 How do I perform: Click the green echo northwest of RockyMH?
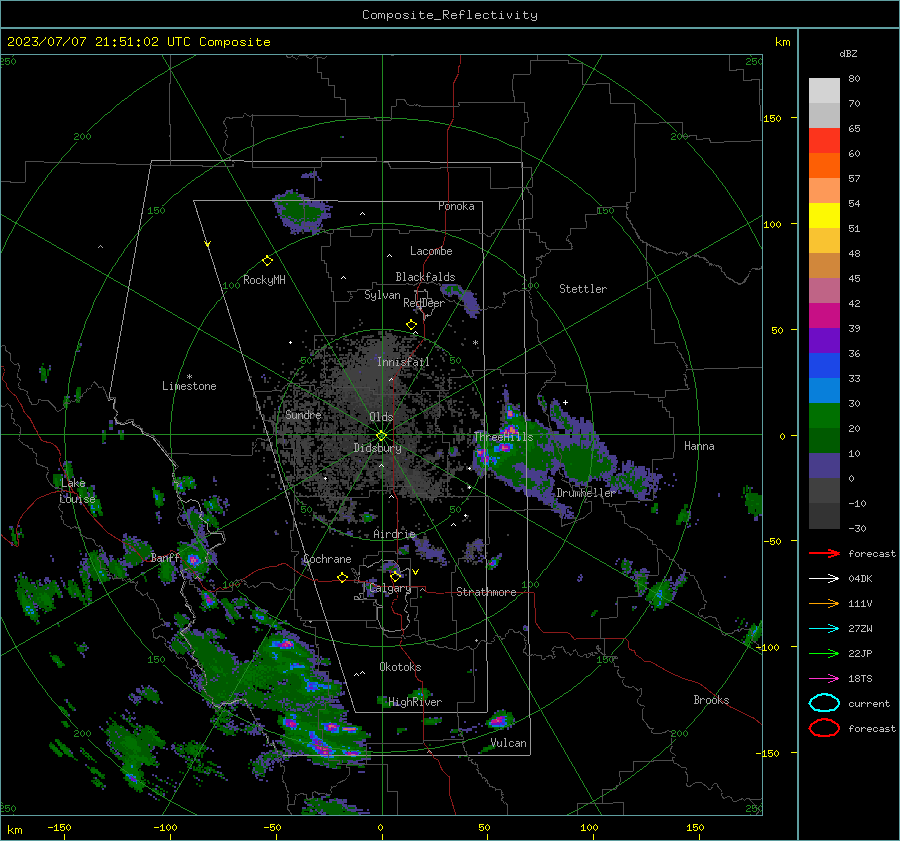tap(301, 211)
